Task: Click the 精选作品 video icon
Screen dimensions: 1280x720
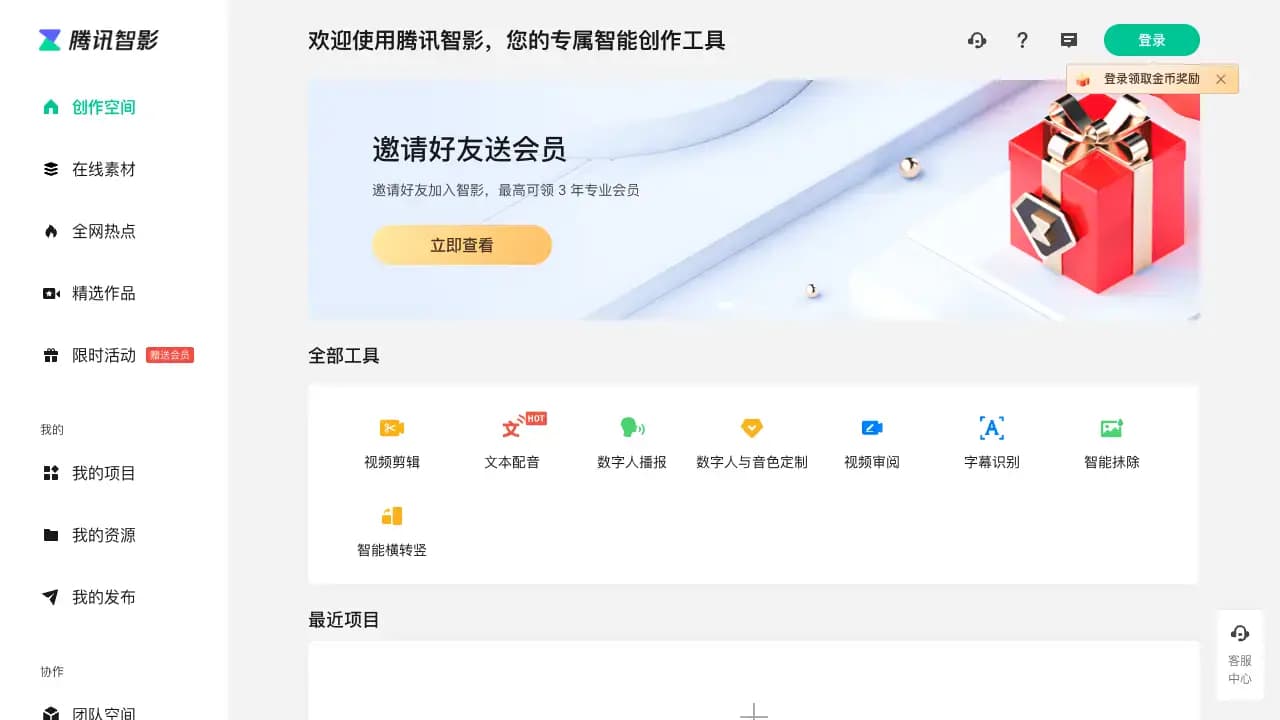Action: coord(51,293)
